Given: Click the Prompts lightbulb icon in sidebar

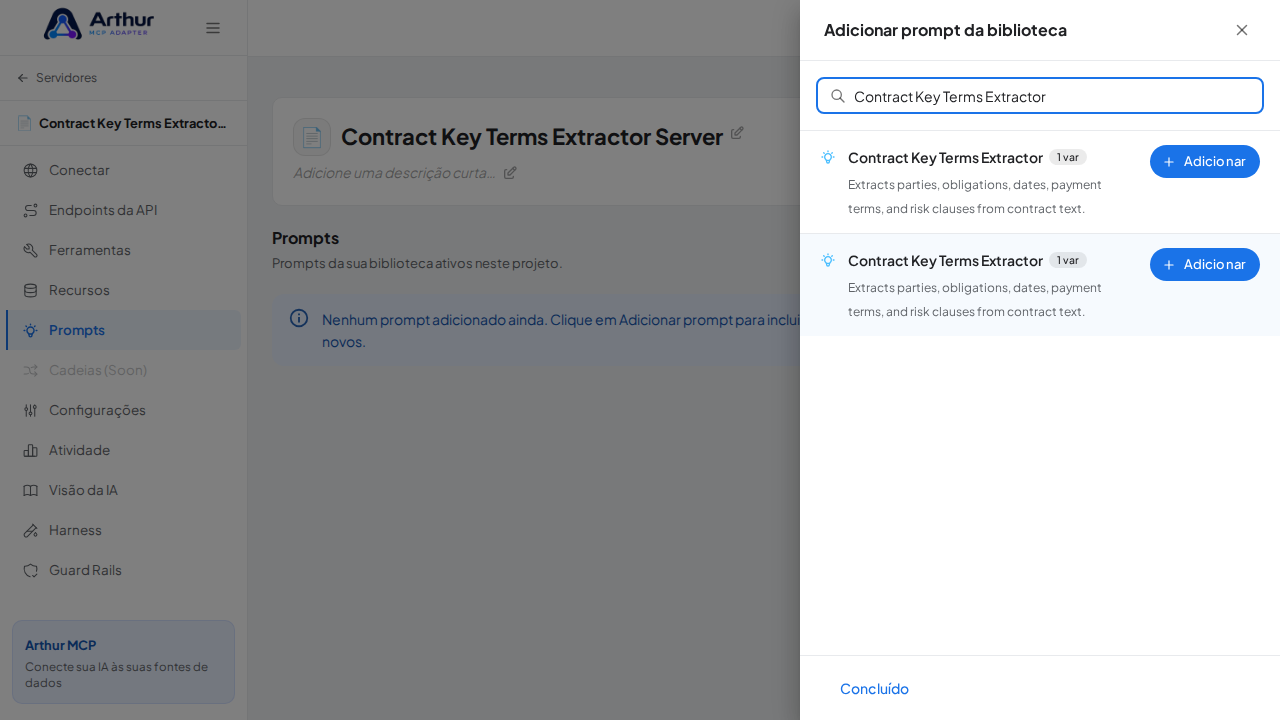Looking at the screenshot, I should click(30, 330).
